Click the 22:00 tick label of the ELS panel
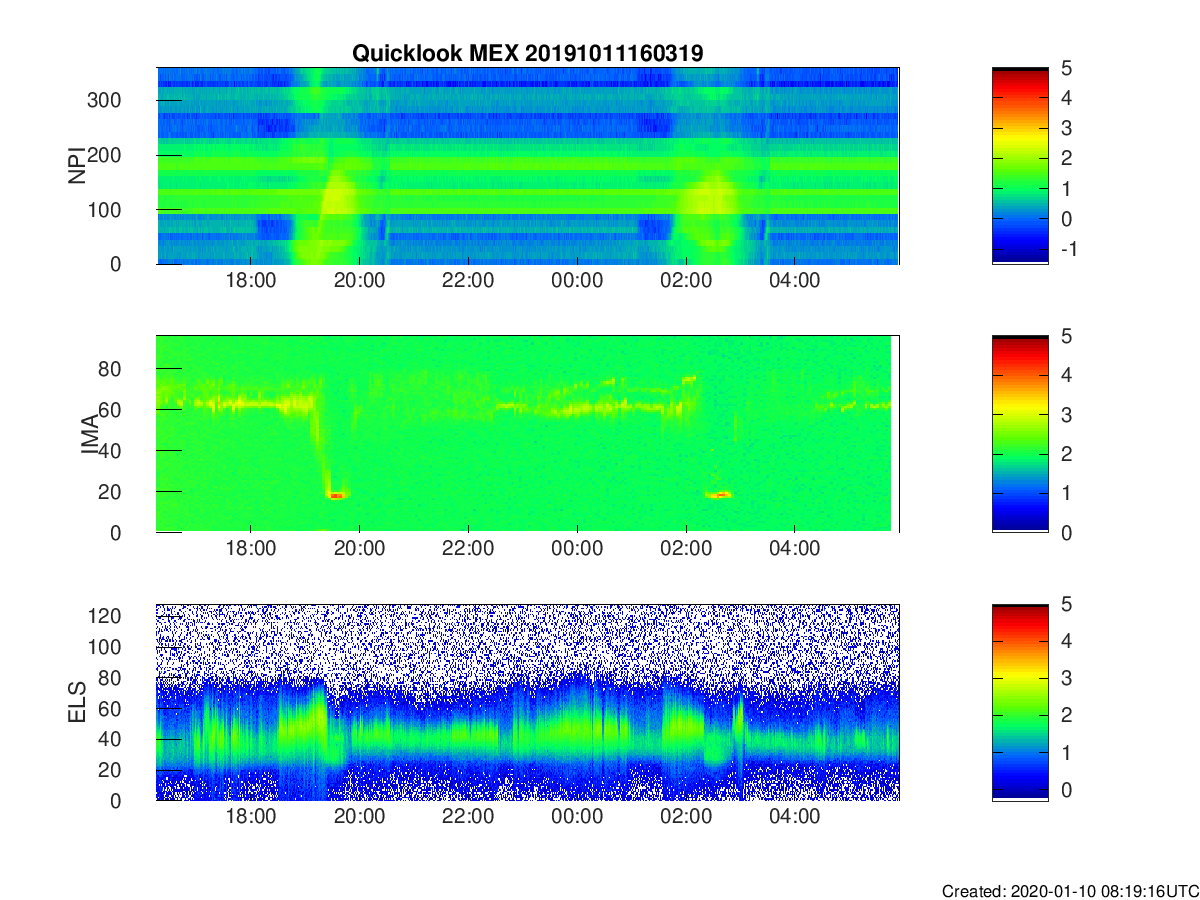Viewport: 1200px width, 900px height. click(468, 817)
